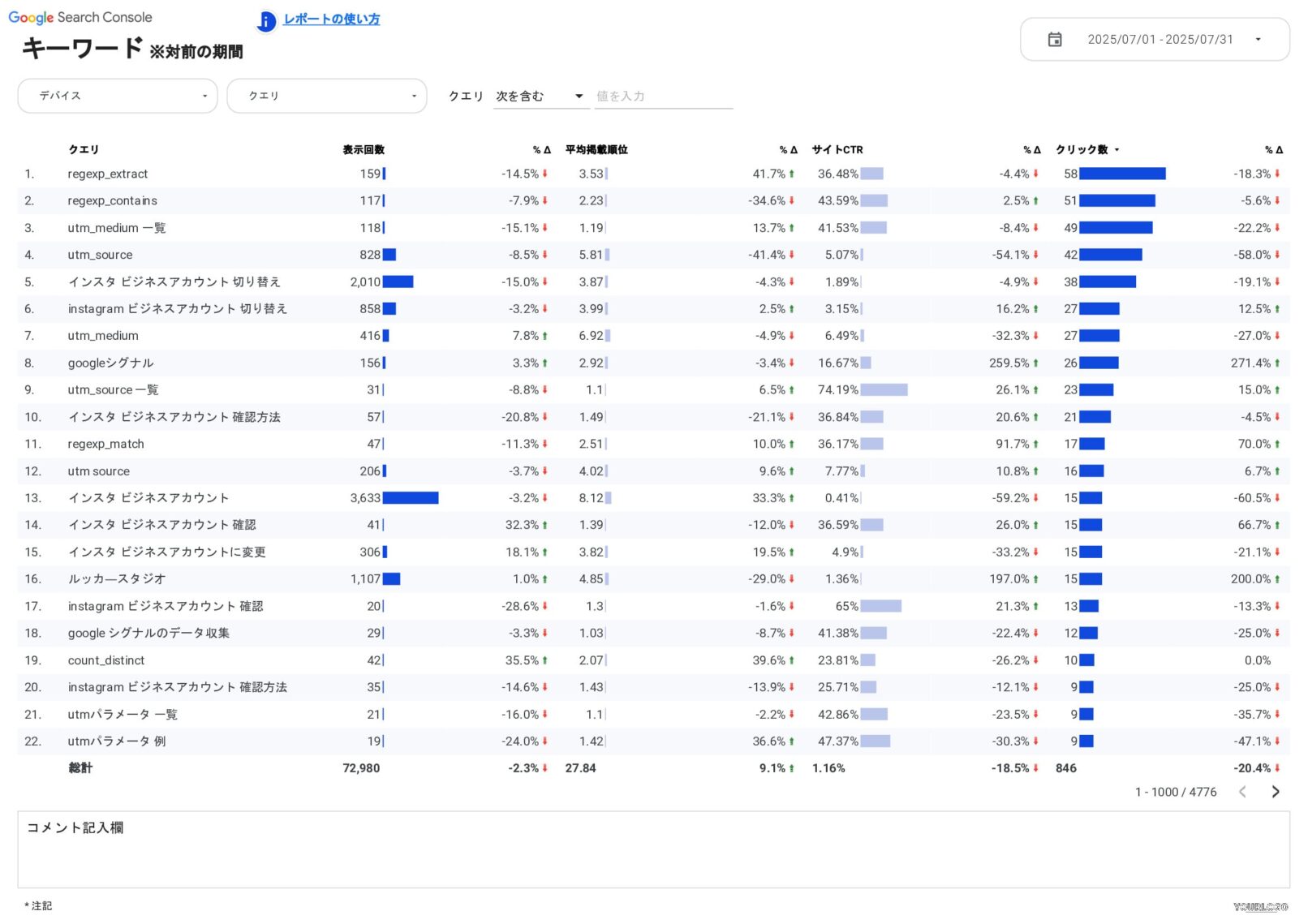Open the クエリ filter dropdown
Viewport: 1308px width, 924px height.
point(326,96)
